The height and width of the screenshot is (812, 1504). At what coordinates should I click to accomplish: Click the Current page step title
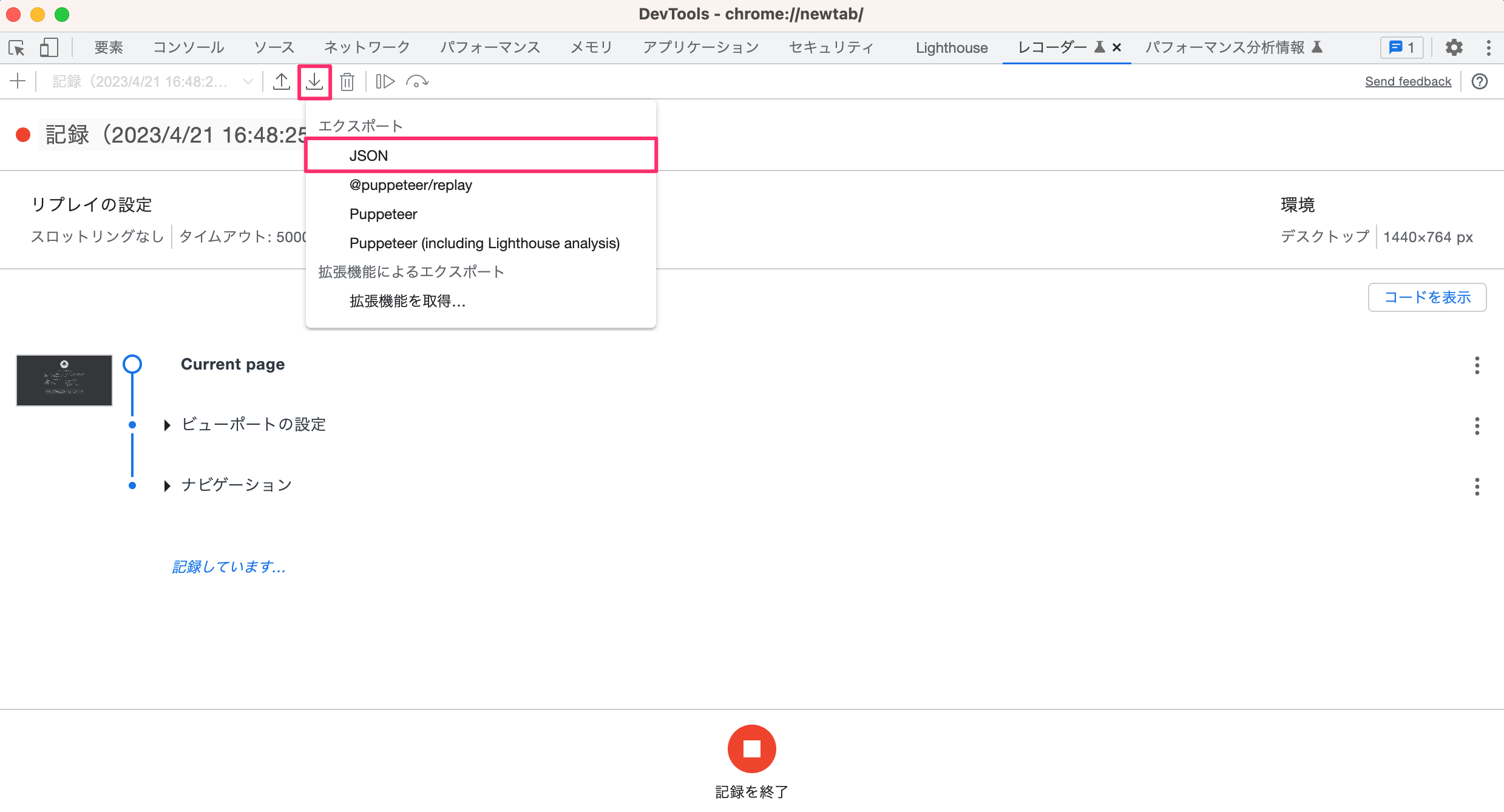[233, 364]
